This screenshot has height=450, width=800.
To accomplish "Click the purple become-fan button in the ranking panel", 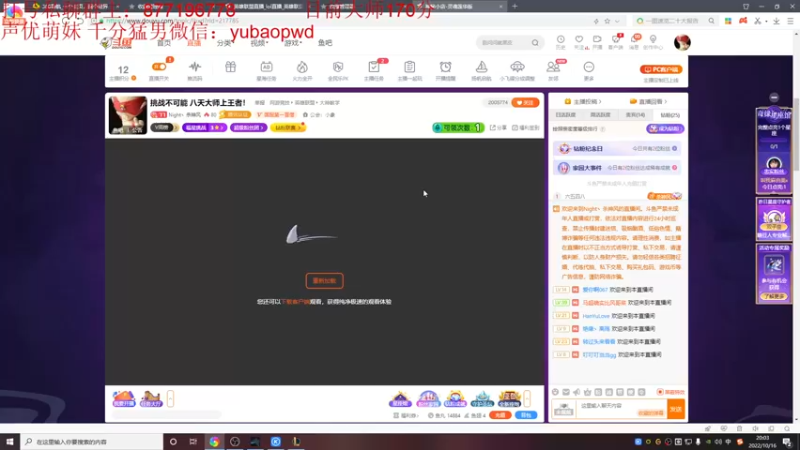I will [665, 129].
